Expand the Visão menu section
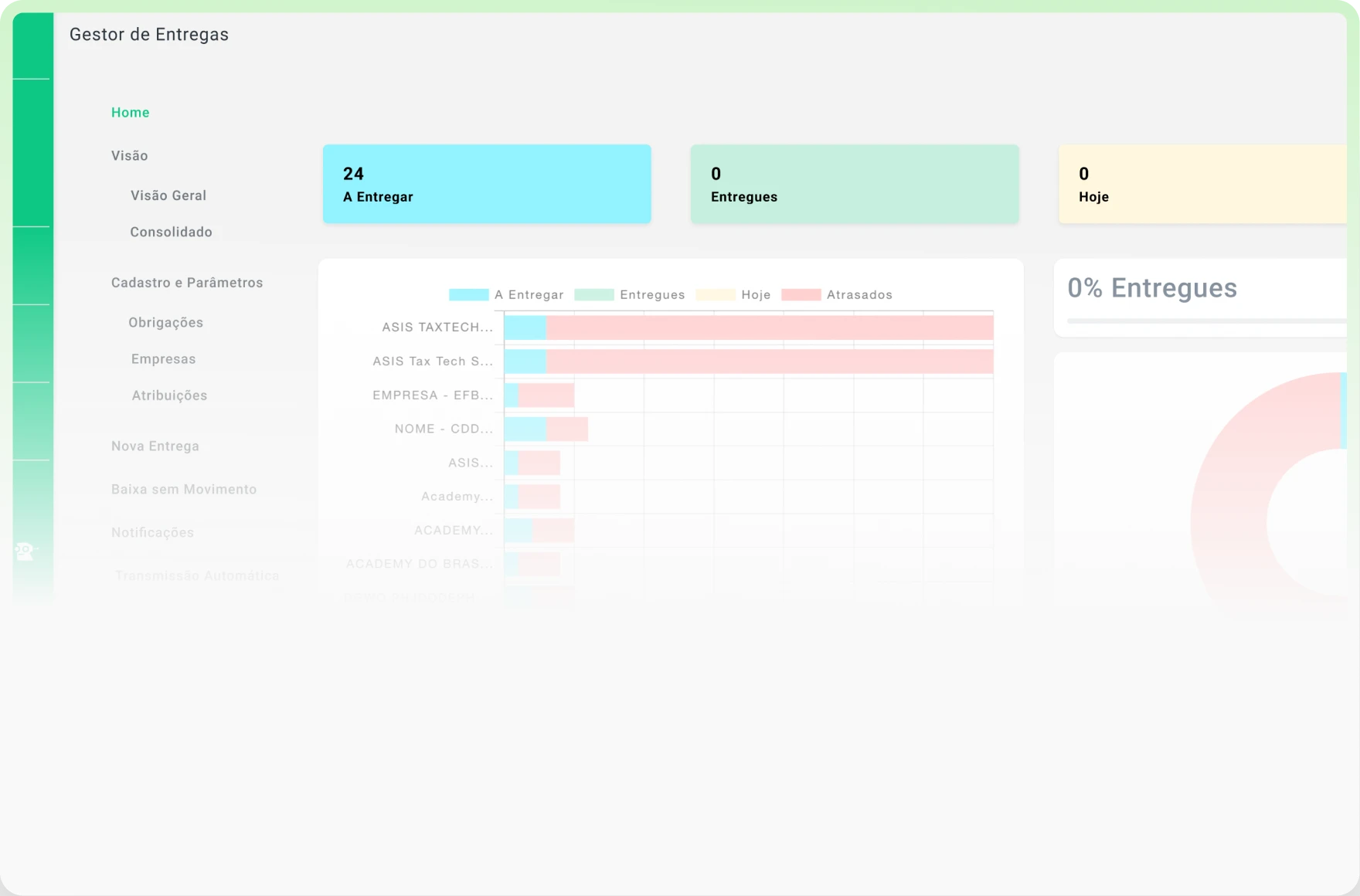This screenshot has width=1360, height=896. point(130,156)
